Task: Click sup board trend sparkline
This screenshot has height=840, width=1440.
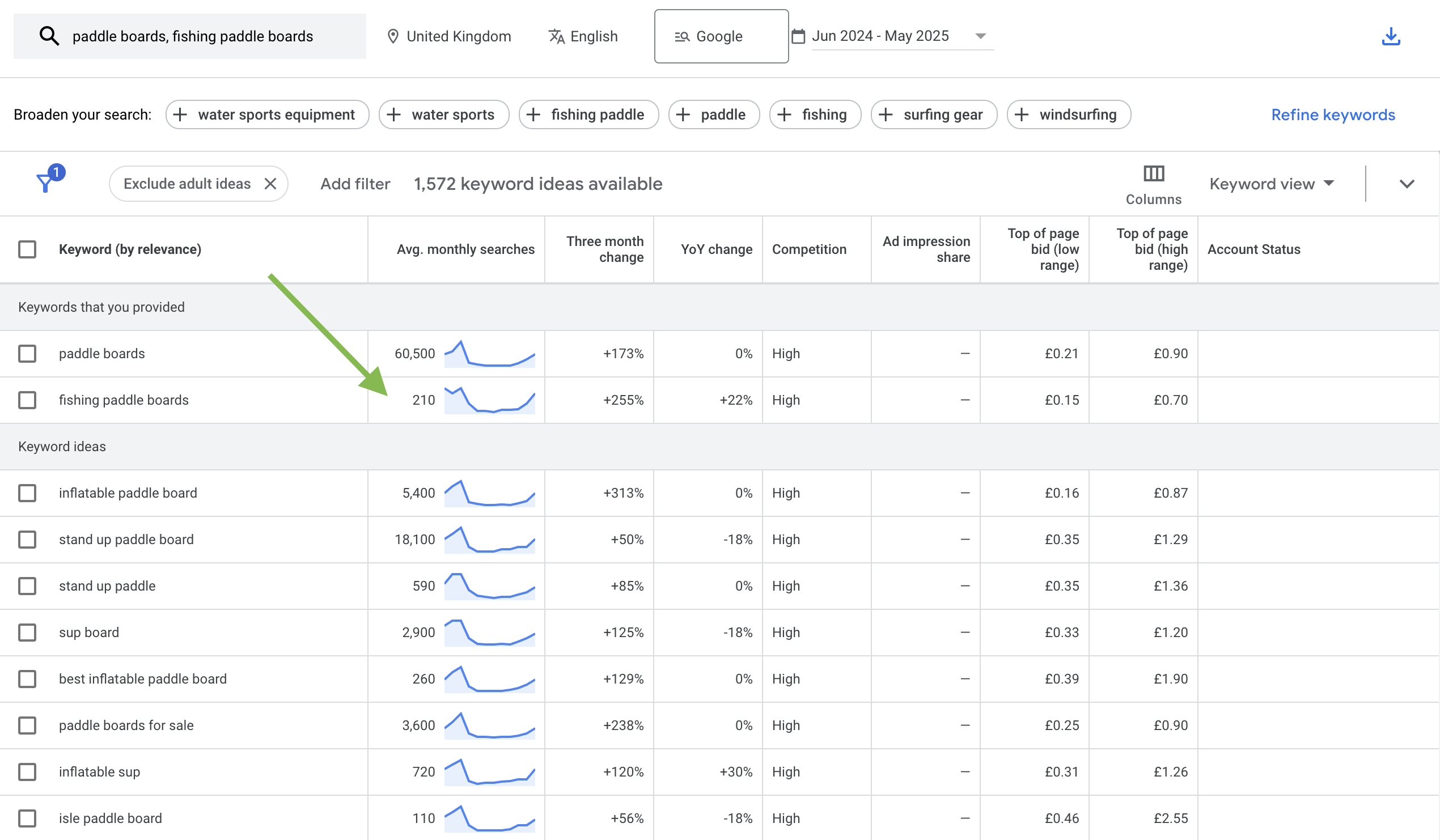Action: pyautogui.click(x=490, y=633)
